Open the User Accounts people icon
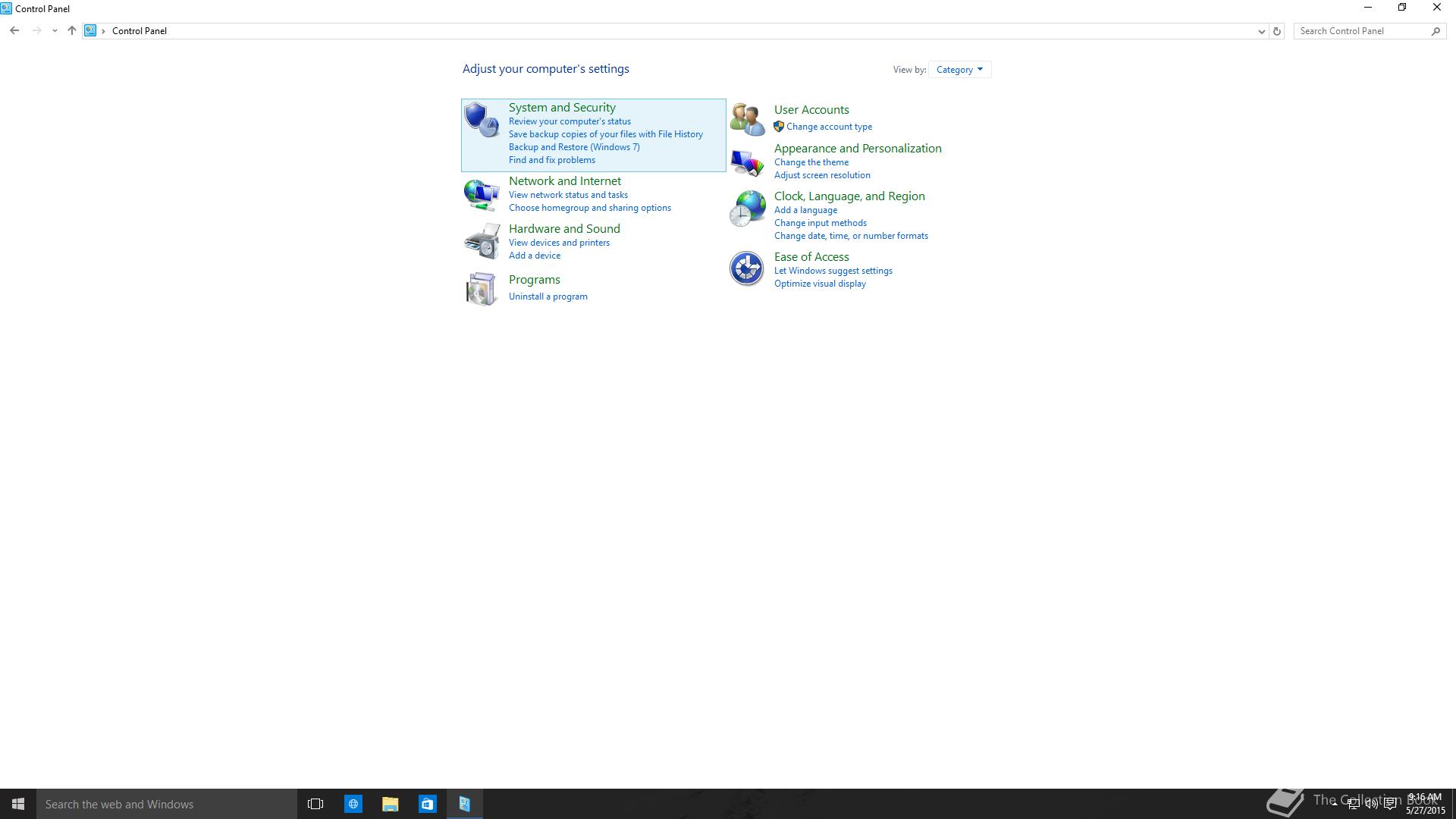The width and height of the screenshot is (1456, 819). [747, 119]
